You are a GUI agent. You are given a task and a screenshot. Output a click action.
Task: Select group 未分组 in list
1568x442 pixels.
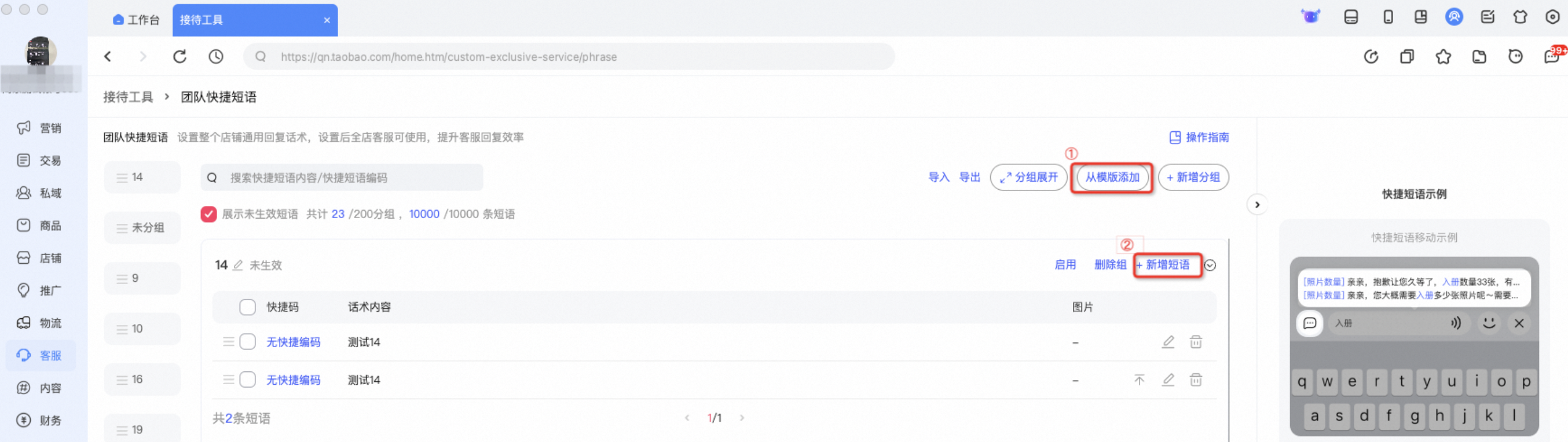[142, 227]
